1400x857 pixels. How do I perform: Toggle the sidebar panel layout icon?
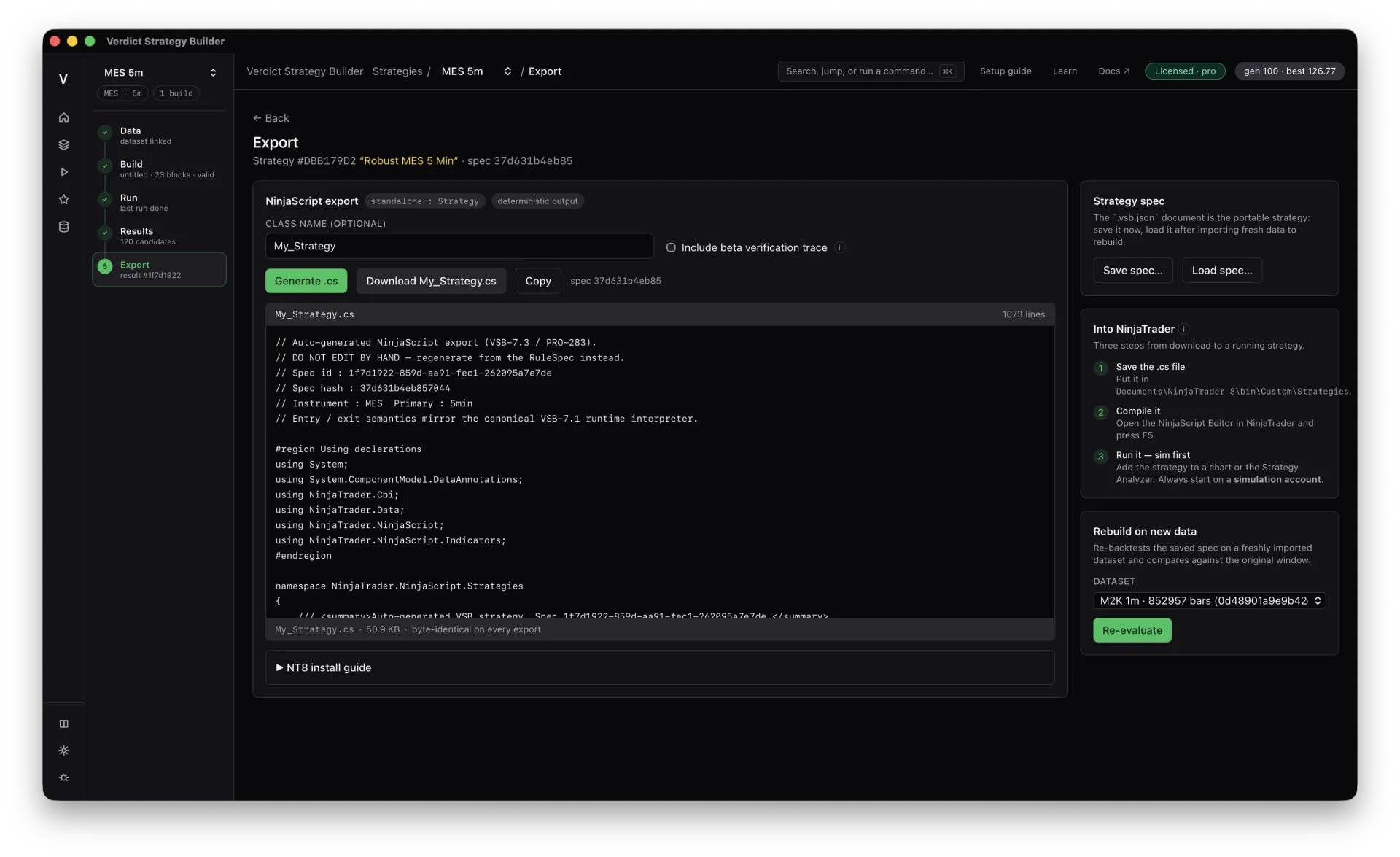[x=63, y=724]
